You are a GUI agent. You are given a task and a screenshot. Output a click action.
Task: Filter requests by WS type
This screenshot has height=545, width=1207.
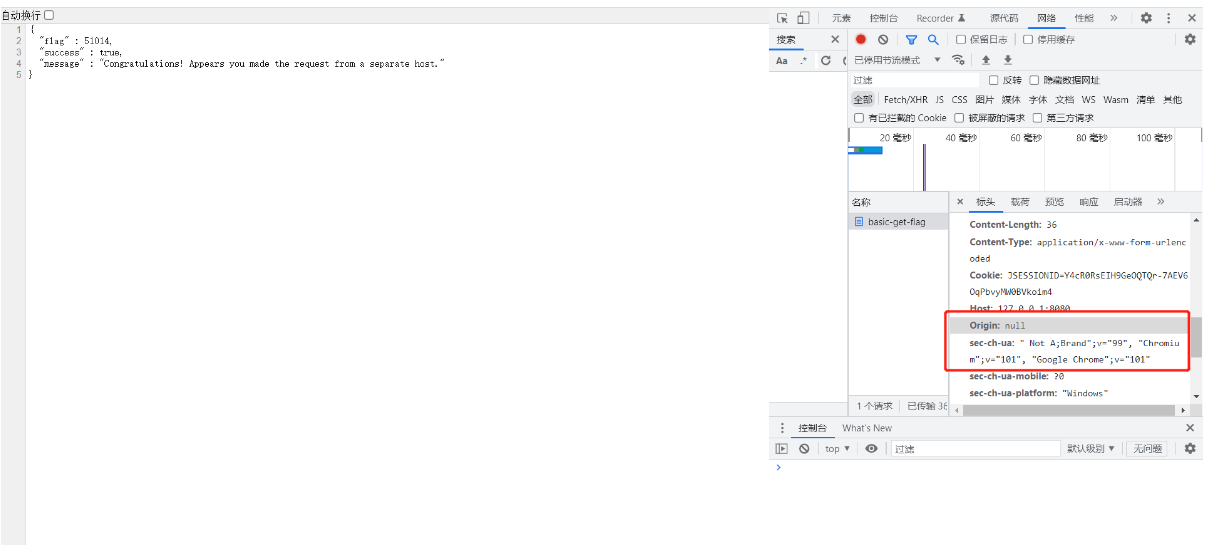pyautogui.click(x=1088, y=99)
